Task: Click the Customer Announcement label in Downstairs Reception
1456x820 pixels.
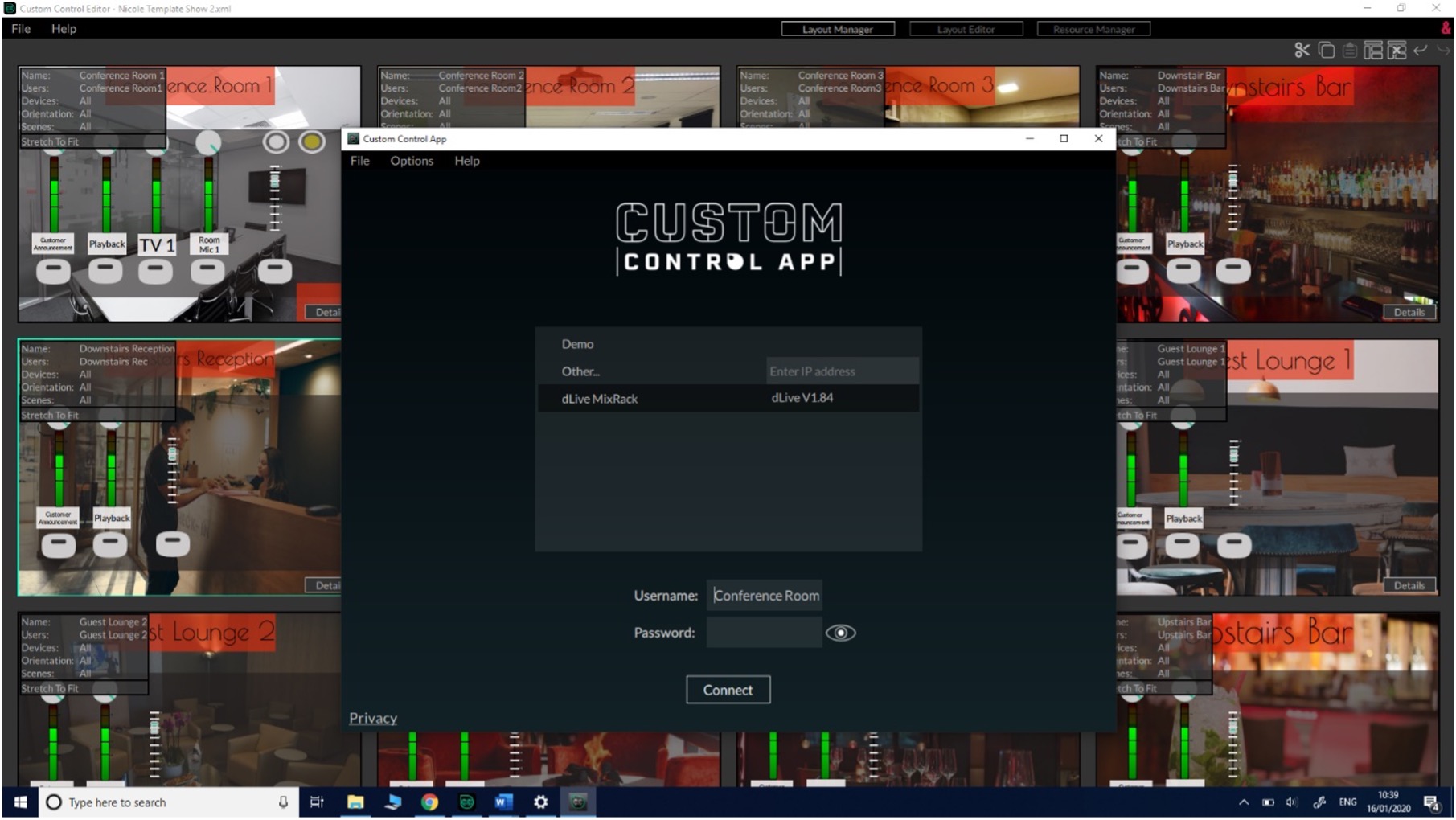Action: point(58,518)
